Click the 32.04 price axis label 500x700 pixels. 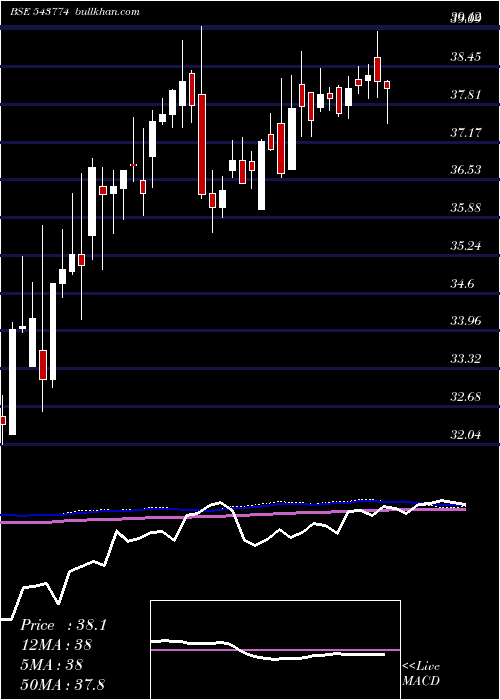coord(466,434)
